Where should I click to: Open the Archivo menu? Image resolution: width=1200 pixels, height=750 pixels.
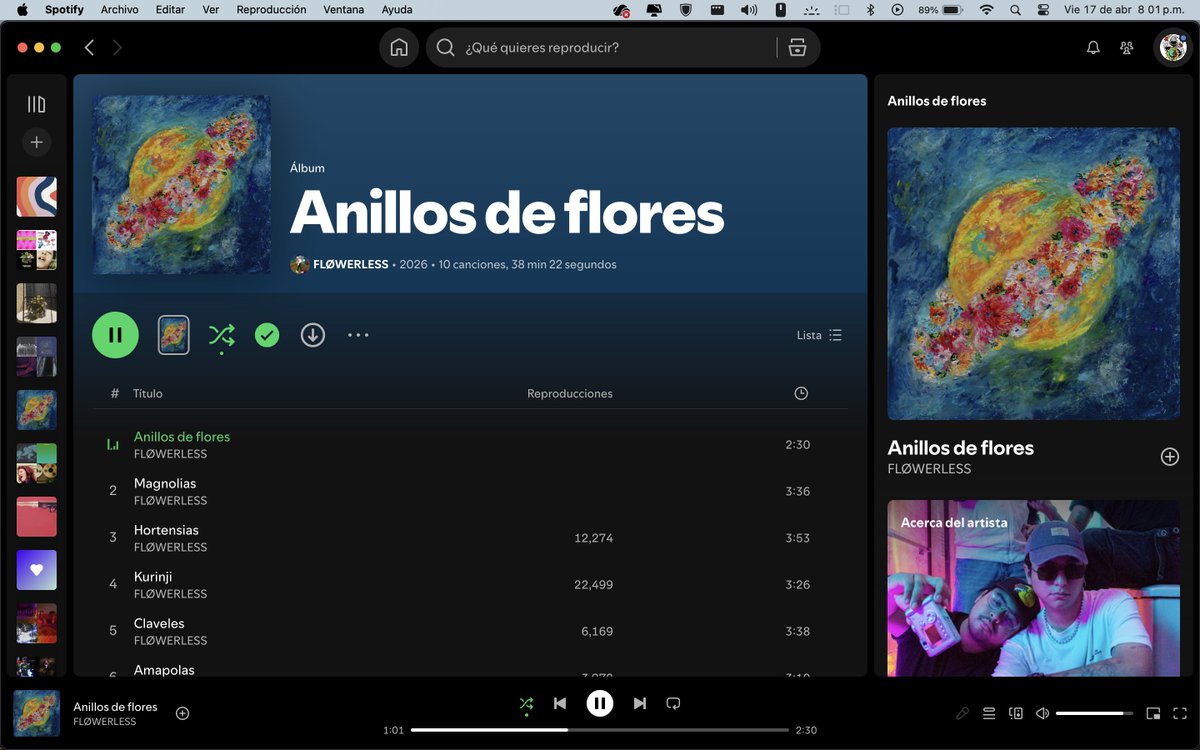[119, 10]
